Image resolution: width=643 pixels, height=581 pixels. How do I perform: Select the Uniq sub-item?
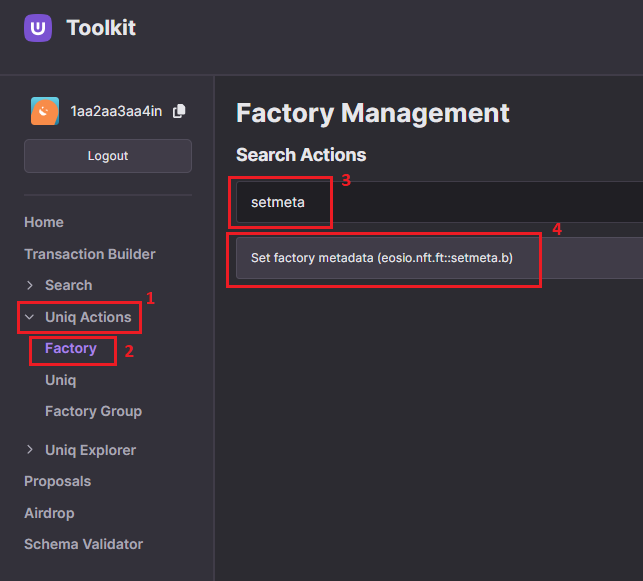pyautogui.click(x=61, y=380)
